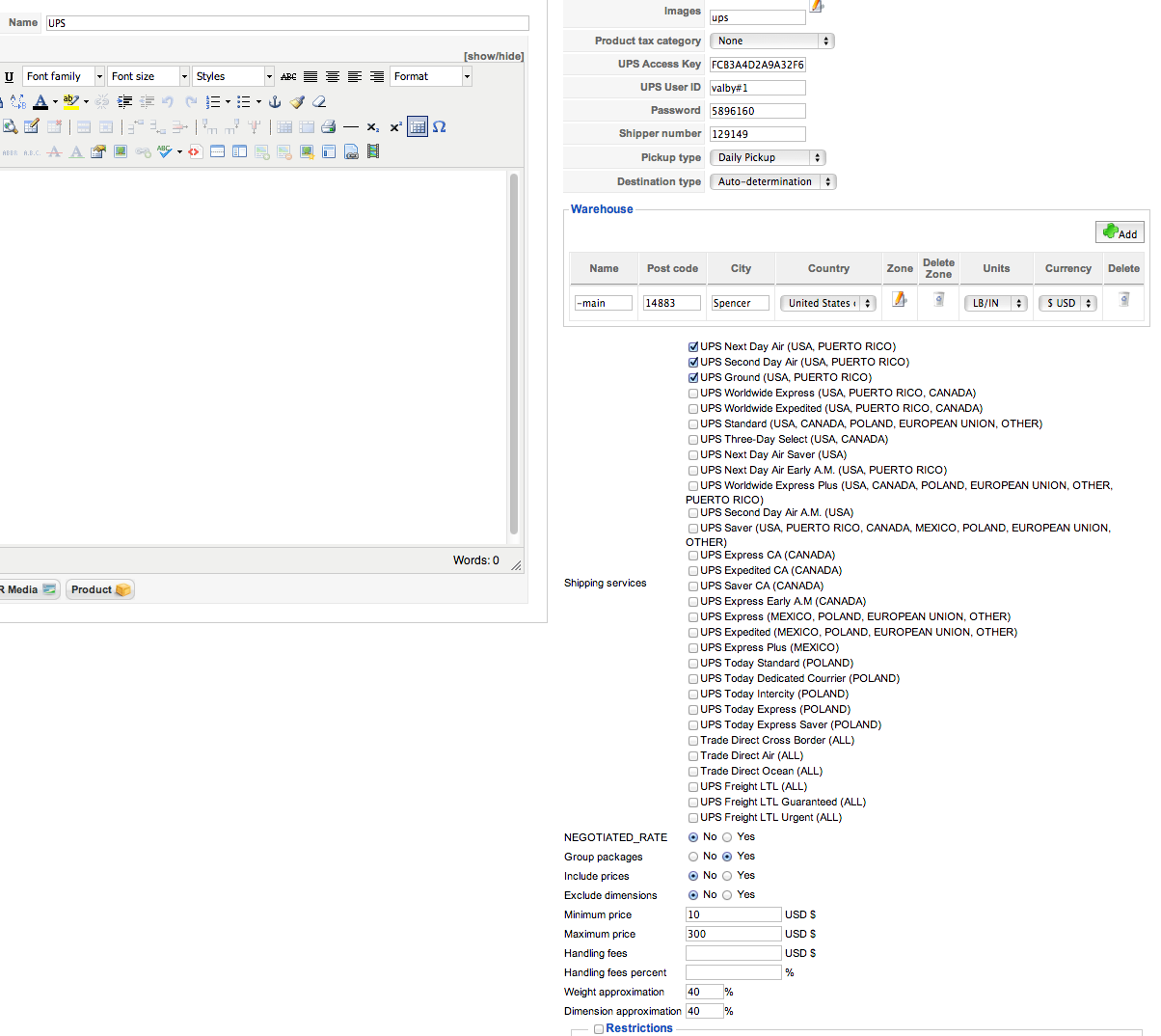Viewport: 1161px width, 1036px height.
Task: Click the show/hide editor link
Action: [x=494, y=56]
